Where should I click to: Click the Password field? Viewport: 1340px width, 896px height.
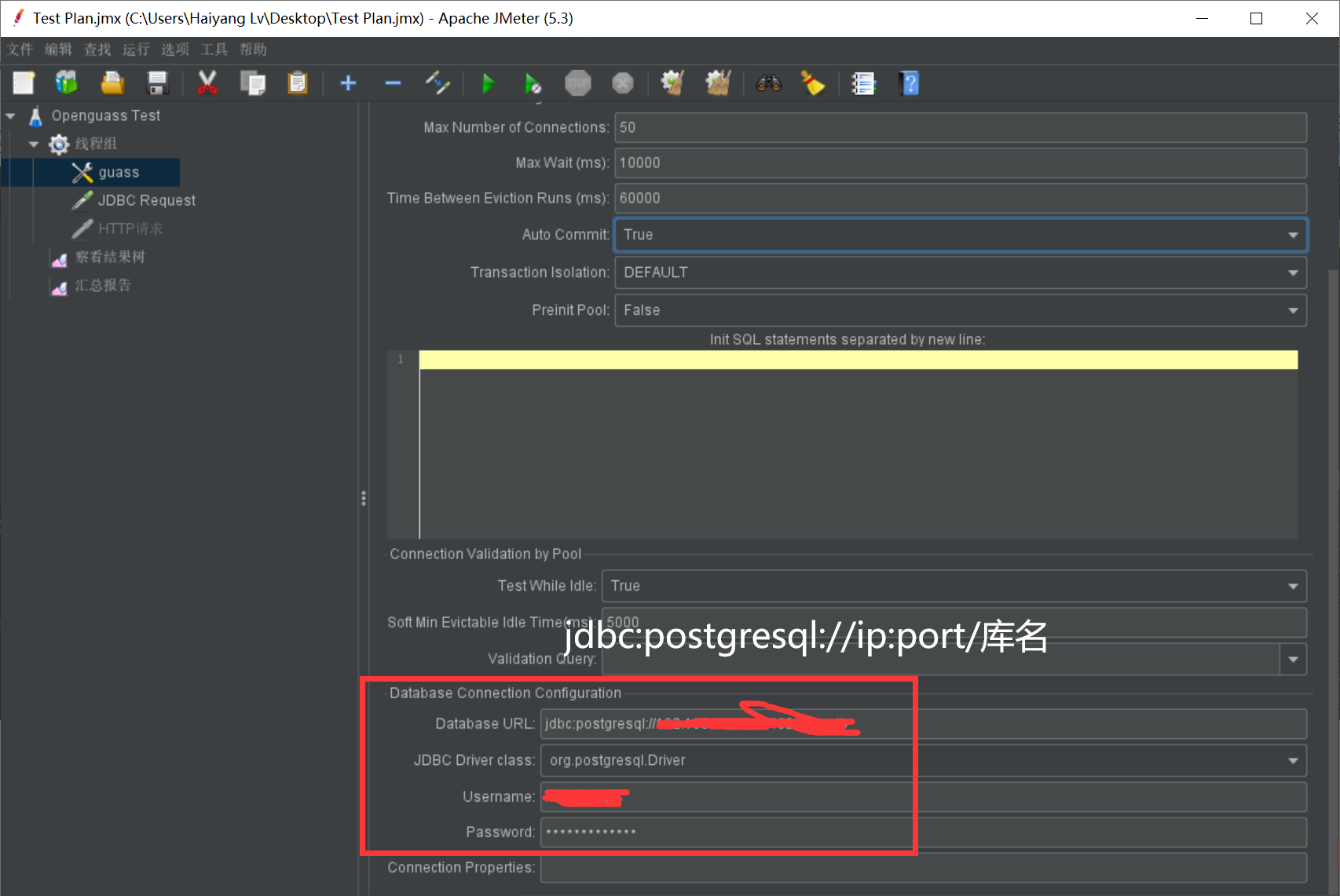[x=924, y=832]
